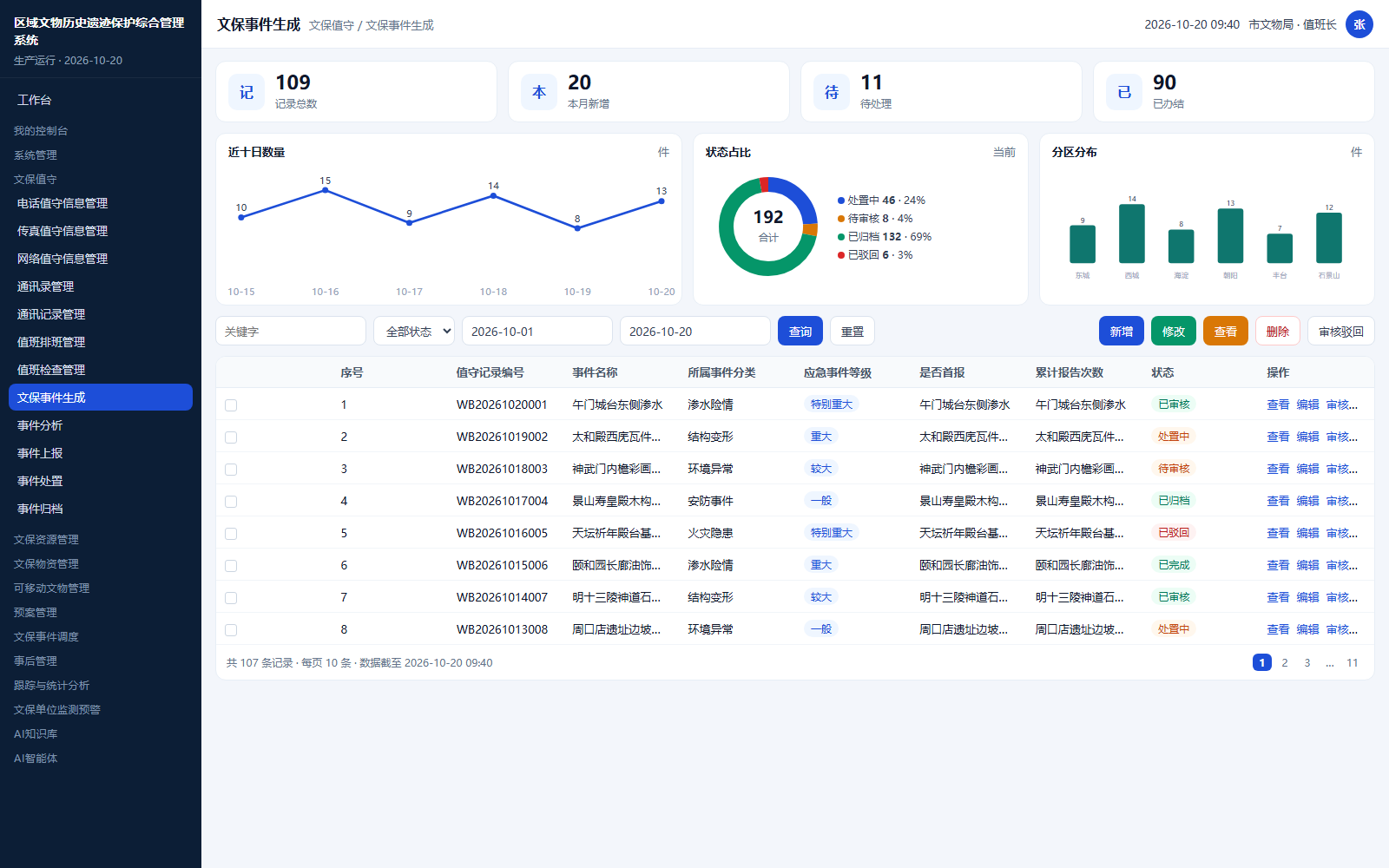Open the 全部状态 status dropdown
Screen dimensions: 1389x868
click(414, 331)
